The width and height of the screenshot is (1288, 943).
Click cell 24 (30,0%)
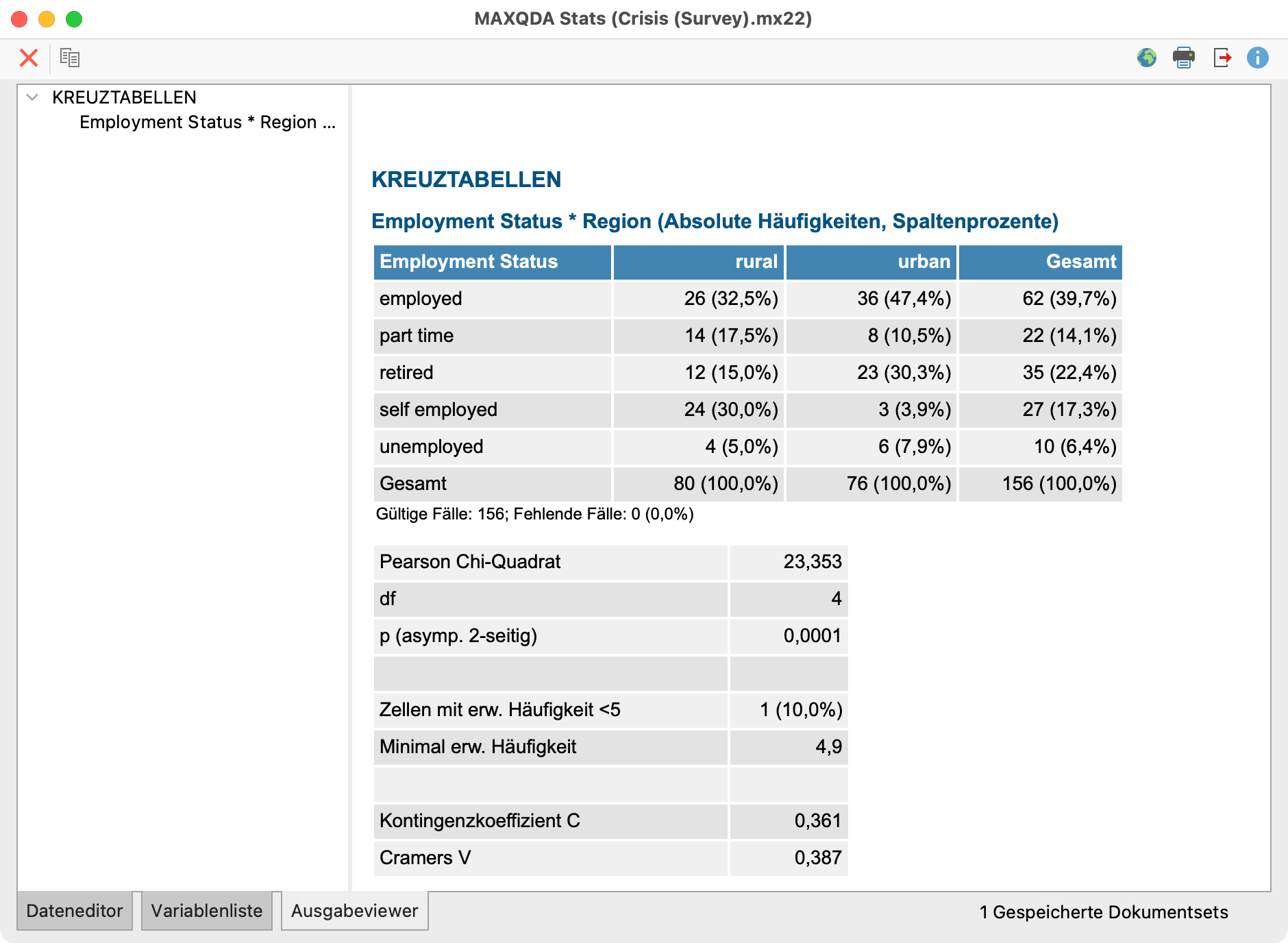(698, 410)
